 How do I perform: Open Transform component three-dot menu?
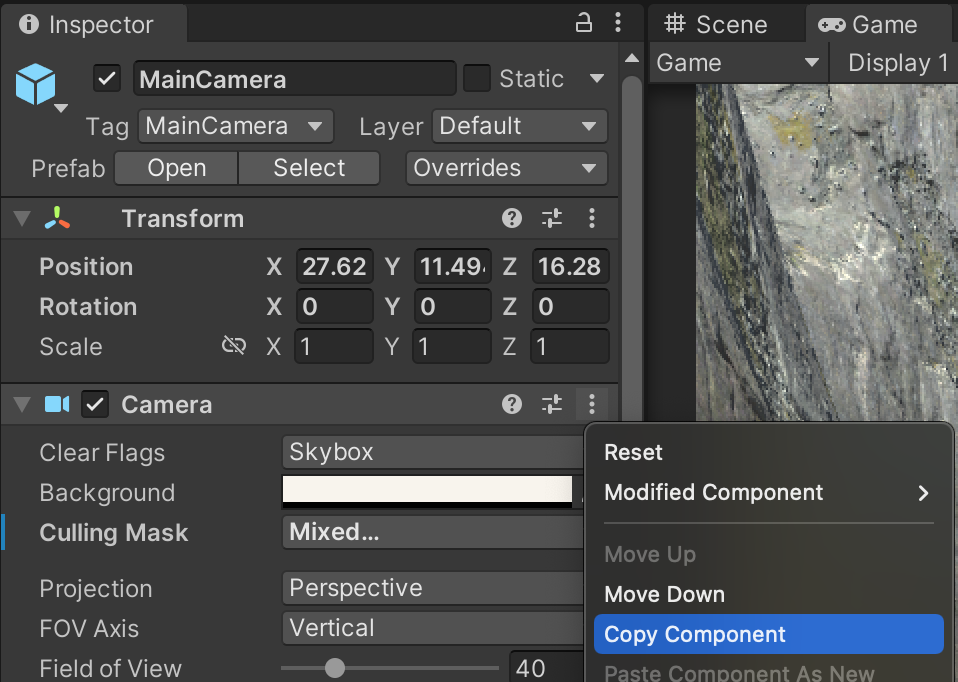(592, 219)
